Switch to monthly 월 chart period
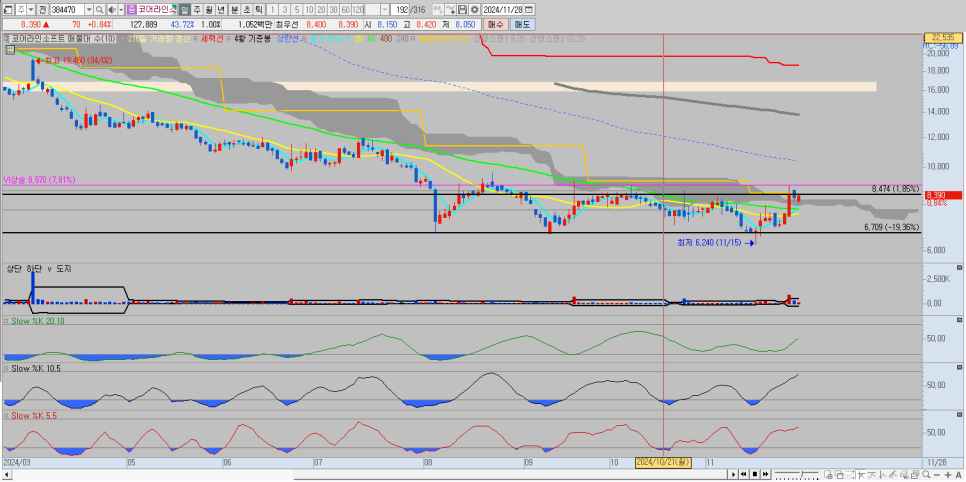 [208, 10]
